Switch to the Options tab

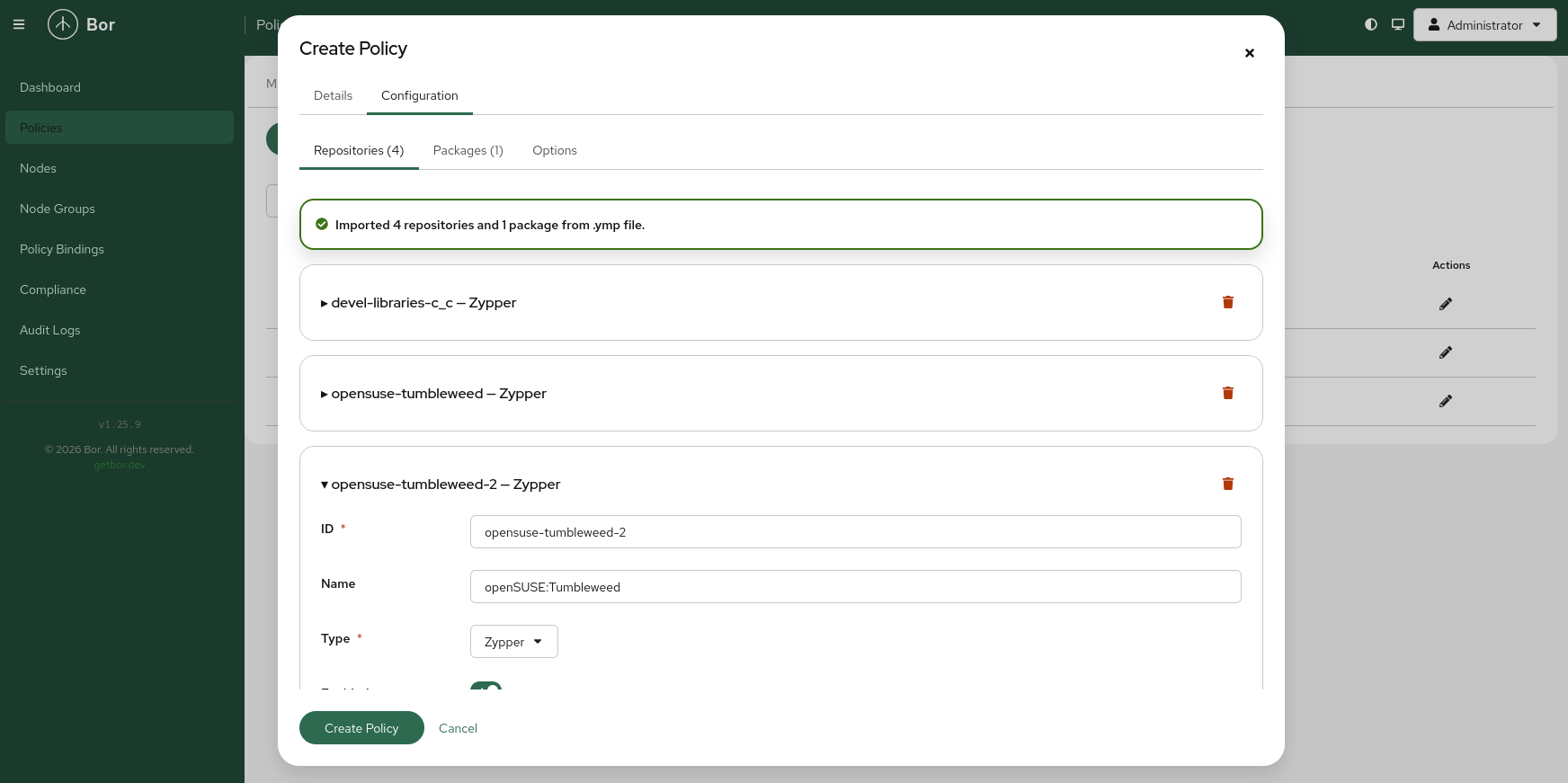point(555,150)
